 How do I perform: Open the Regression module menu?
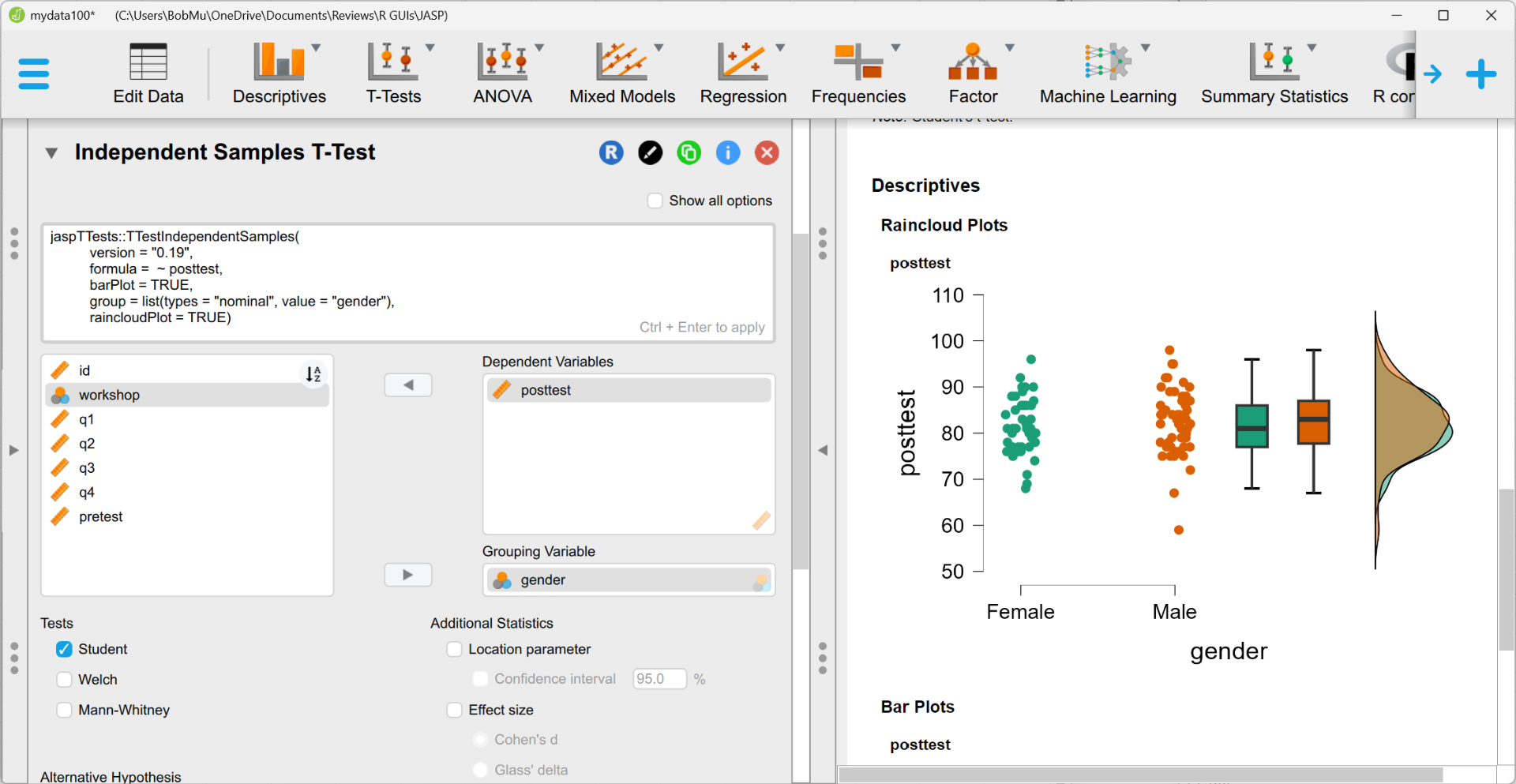[x=742, y=74]
